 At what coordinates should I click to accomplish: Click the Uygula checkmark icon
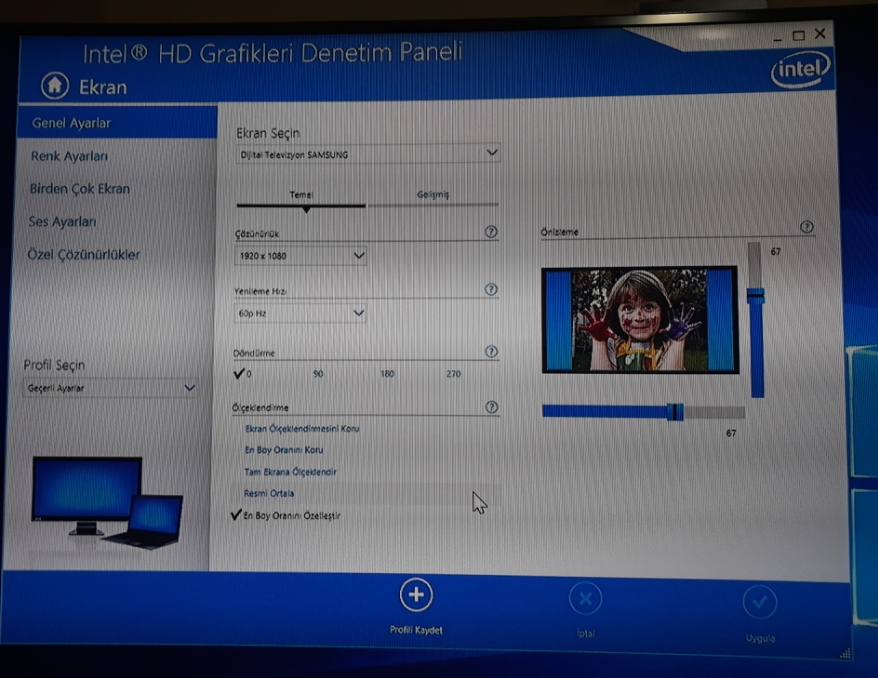(760, 602)
